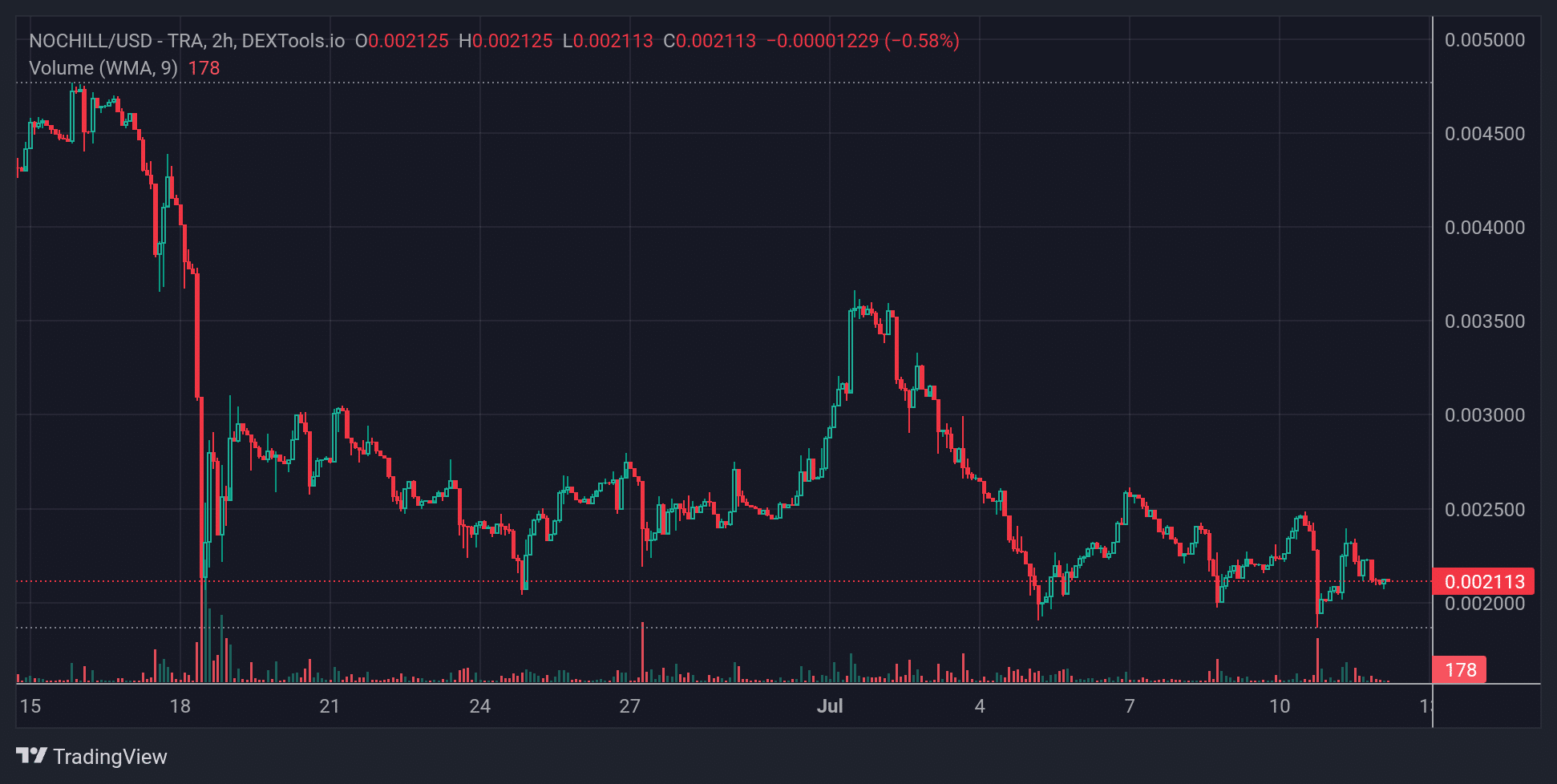Click the 0.002000 price axis label

tap(1485, 604)
